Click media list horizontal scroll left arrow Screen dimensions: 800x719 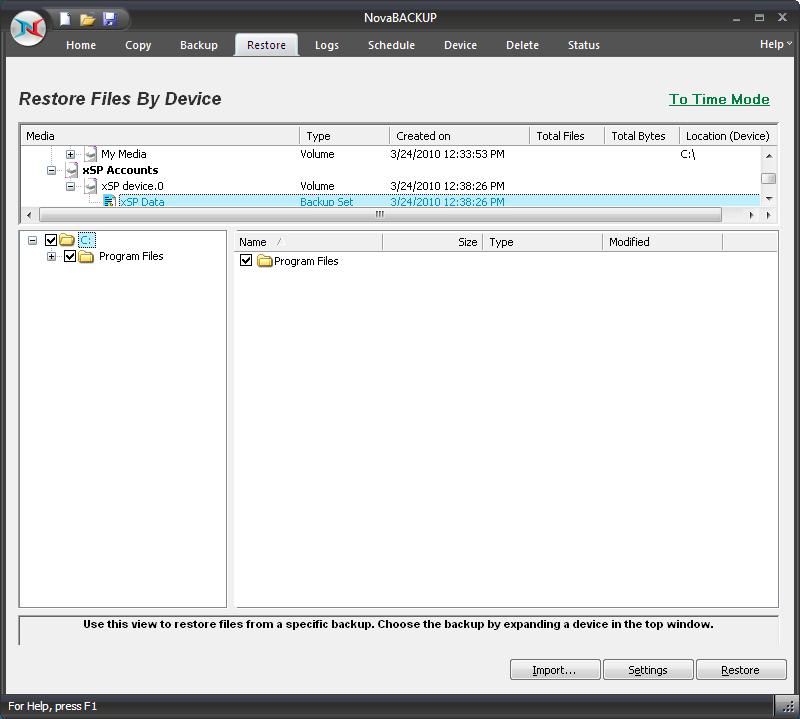(29, 215)
